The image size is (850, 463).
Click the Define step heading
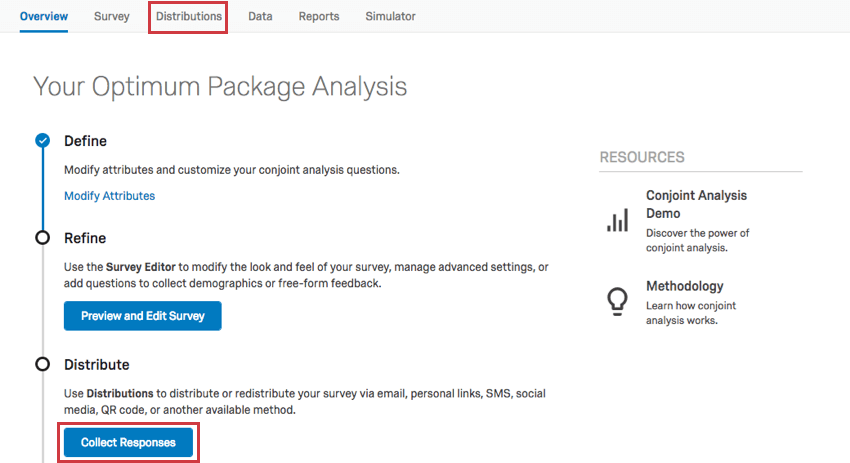85,141
